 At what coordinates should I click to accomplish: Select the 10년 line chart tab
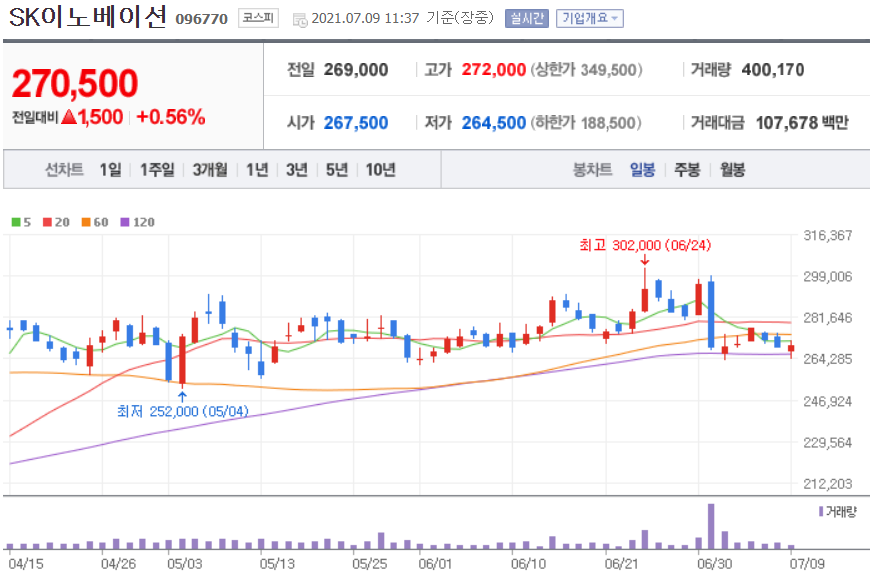tap(381, 169)
